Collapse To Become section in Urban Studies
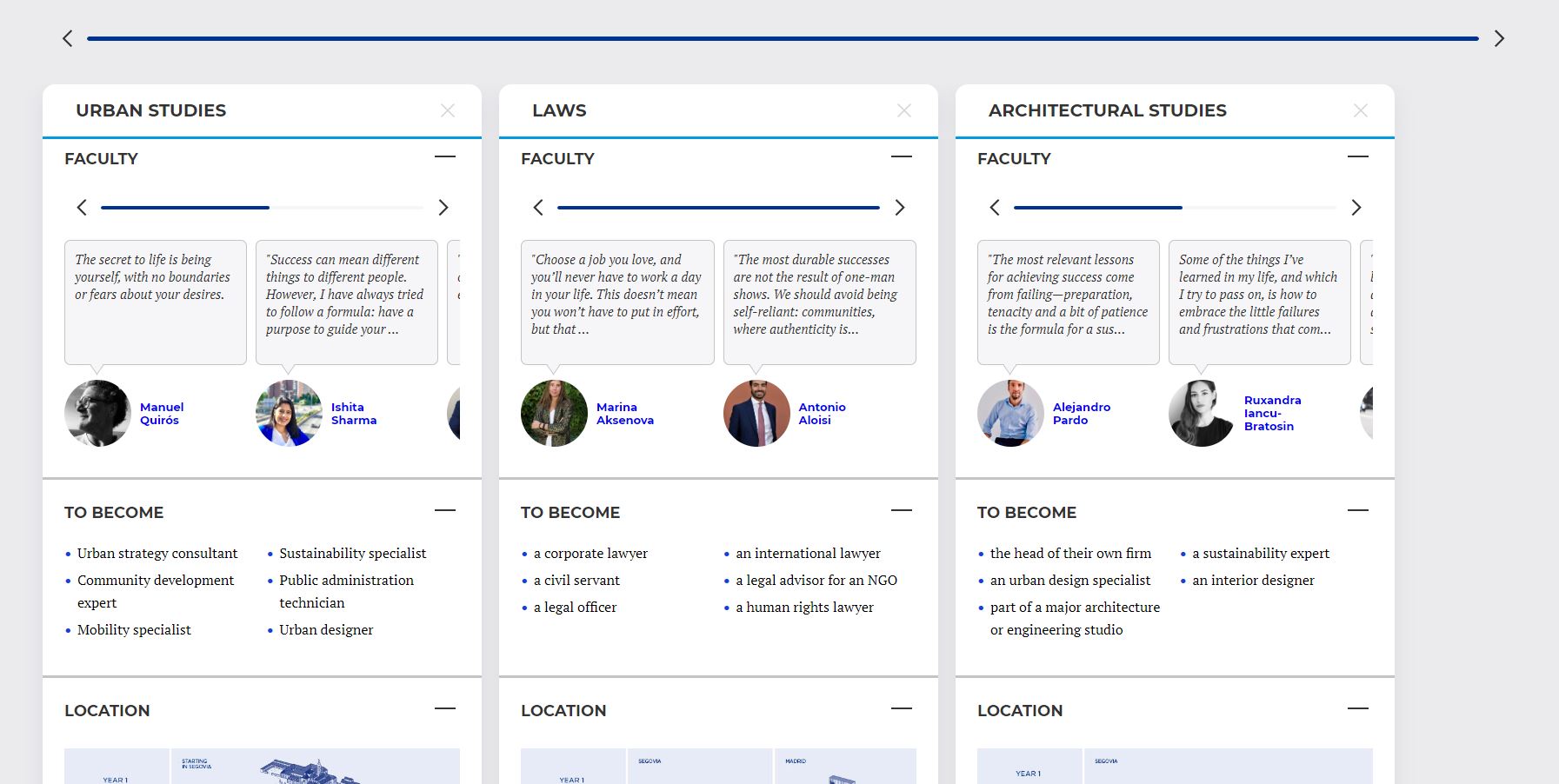Screen dimensions: 1559x784 pyautogui.click(x=445, y=511)
